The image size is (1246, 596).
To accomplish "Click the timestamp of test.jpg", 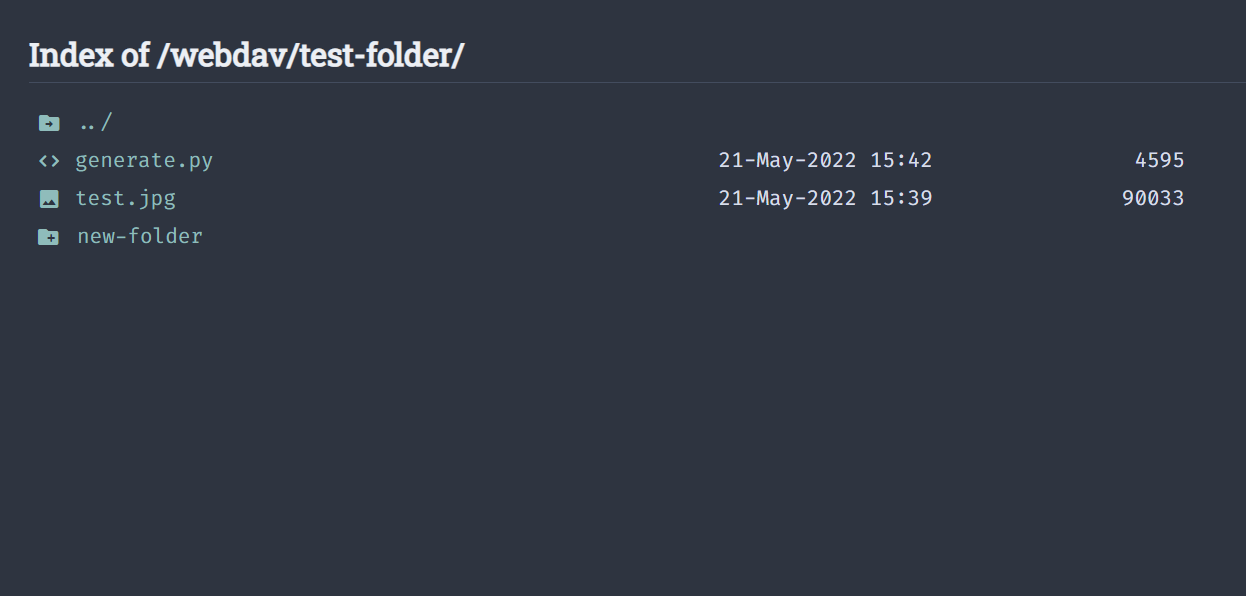I will 825,197.
